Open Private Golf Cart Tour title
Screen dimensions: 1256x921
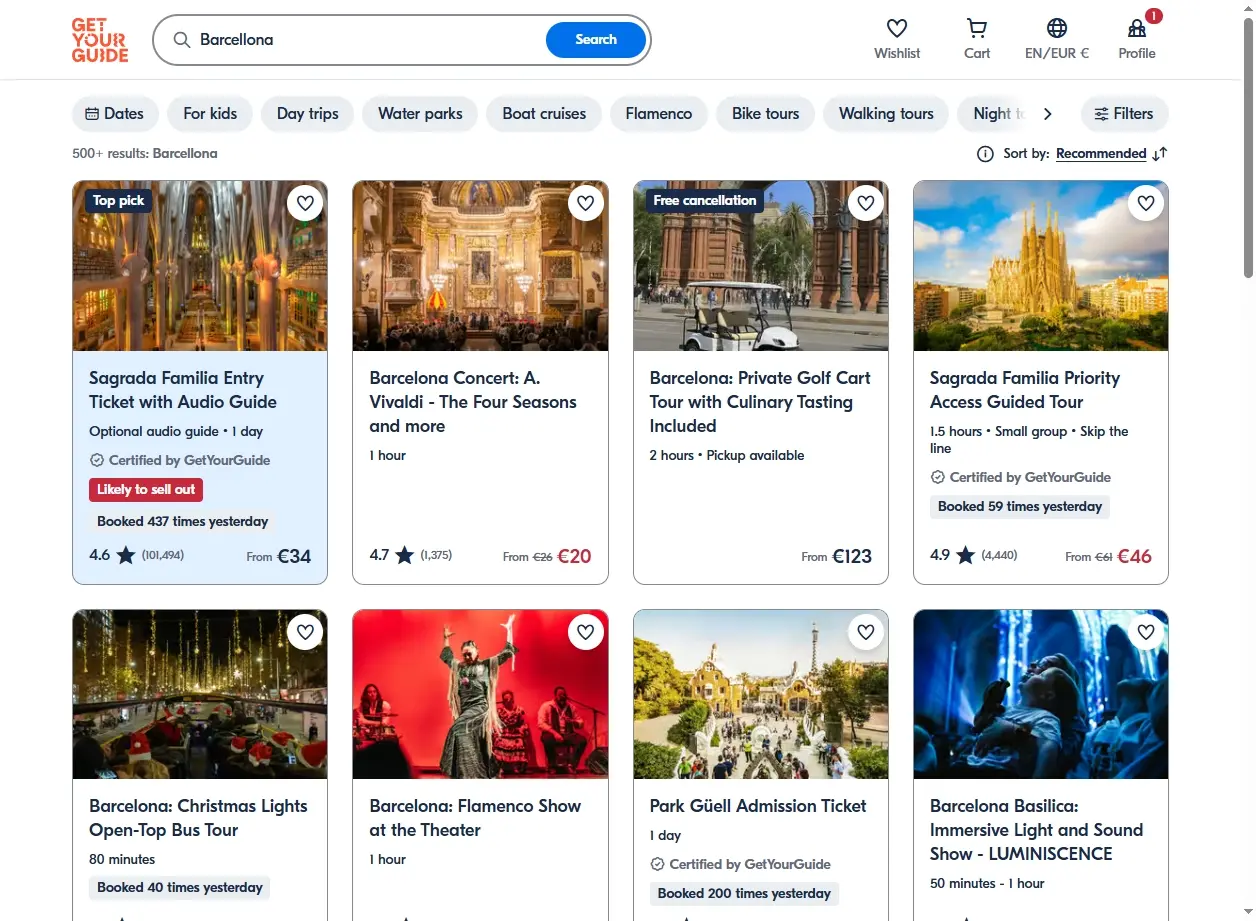tap(760, 402)
